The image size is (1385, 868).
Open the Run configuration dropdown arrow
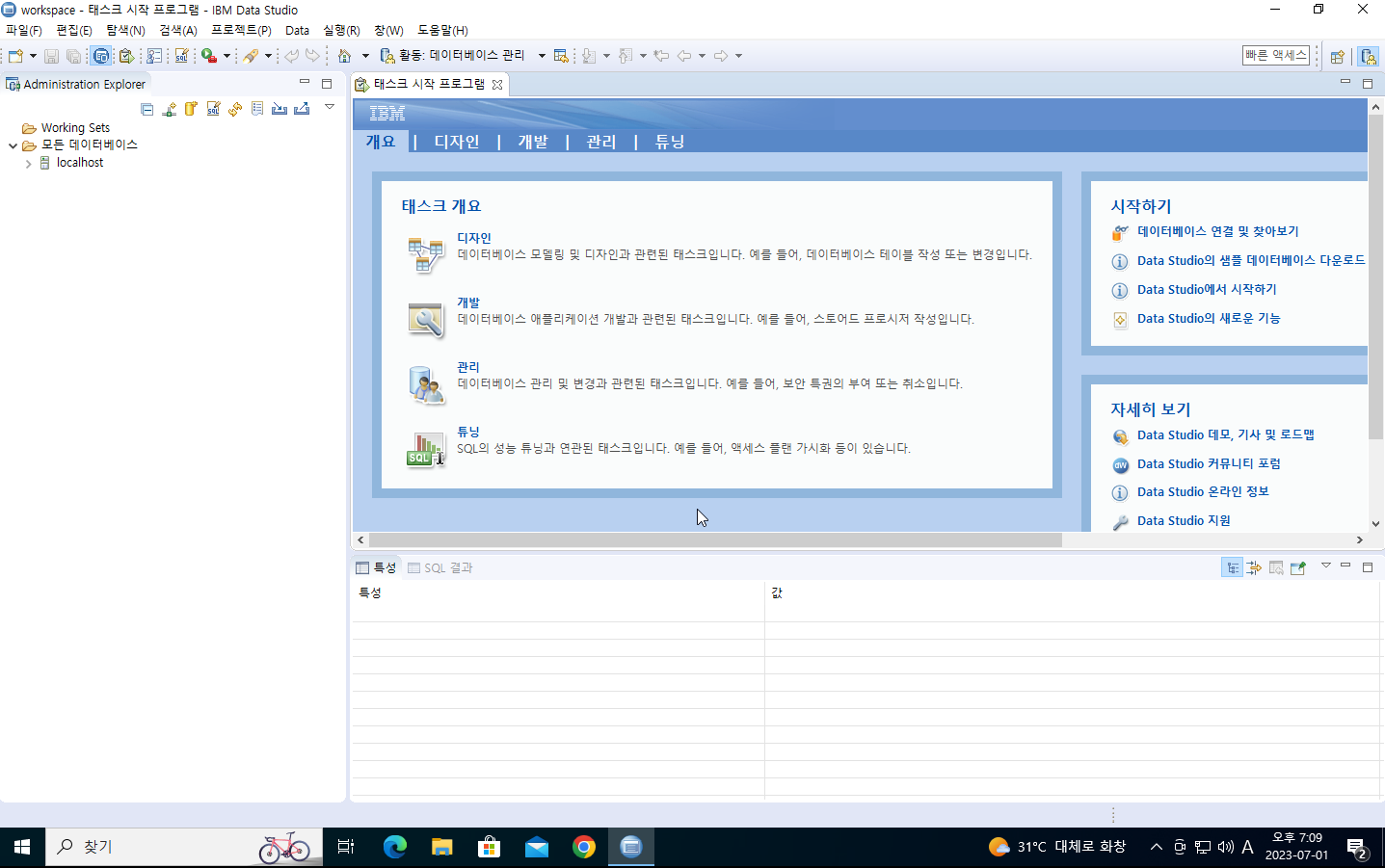click(227, 56)
